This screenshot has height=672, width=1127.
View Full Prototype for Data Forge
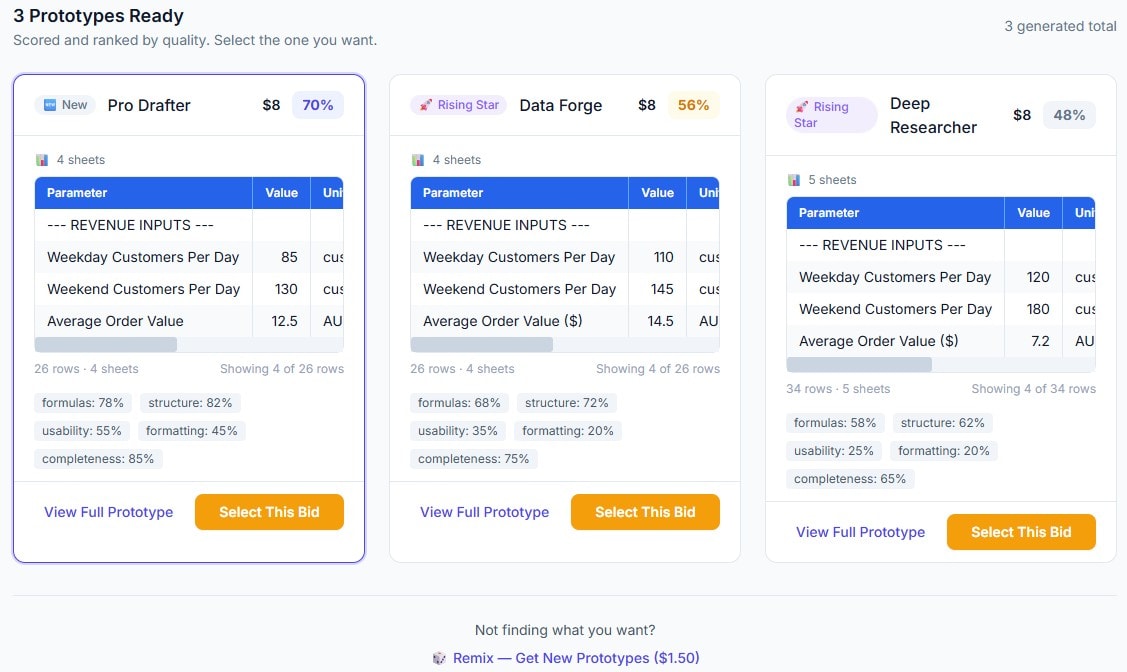(484, 512)
